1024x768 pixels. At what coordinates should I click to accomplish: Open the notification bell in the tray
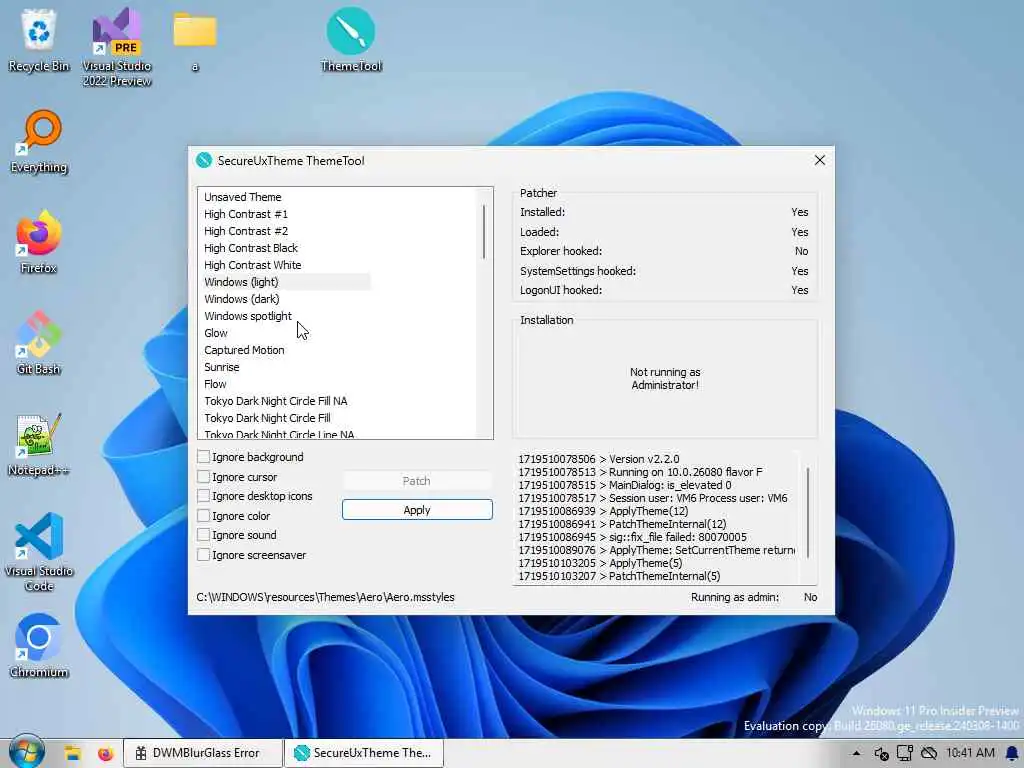1012,753
